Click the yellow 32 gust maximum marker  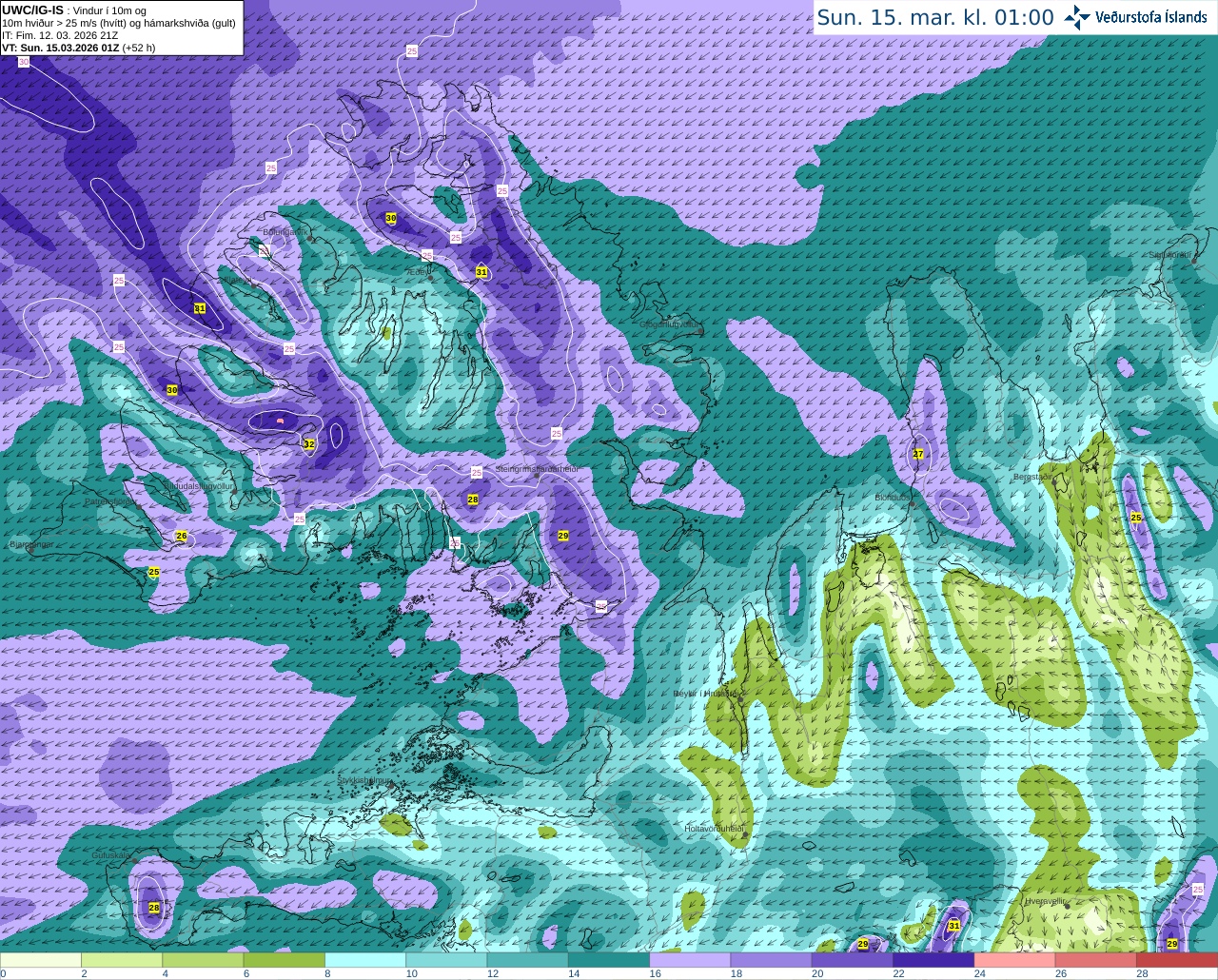point(309,444)
